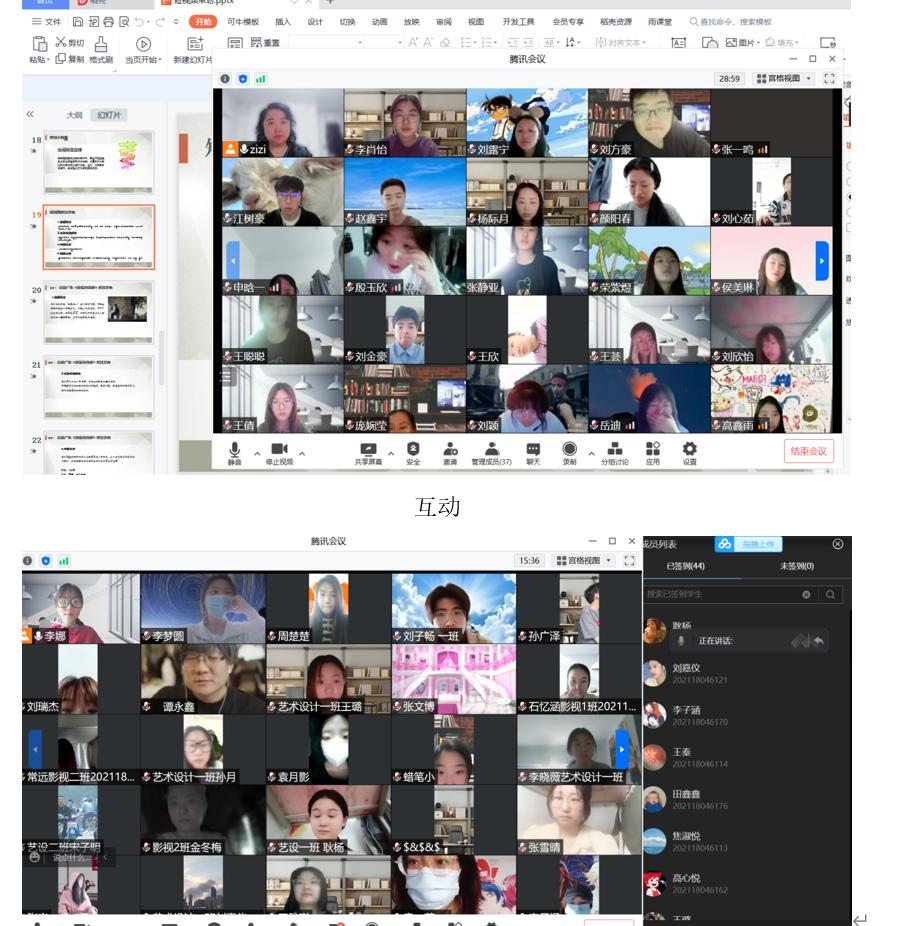Viewport: 902px width, 926px height.
Task: Open the 聊天 chat icon
Action: pyautogui.click(x=533, y=452)
